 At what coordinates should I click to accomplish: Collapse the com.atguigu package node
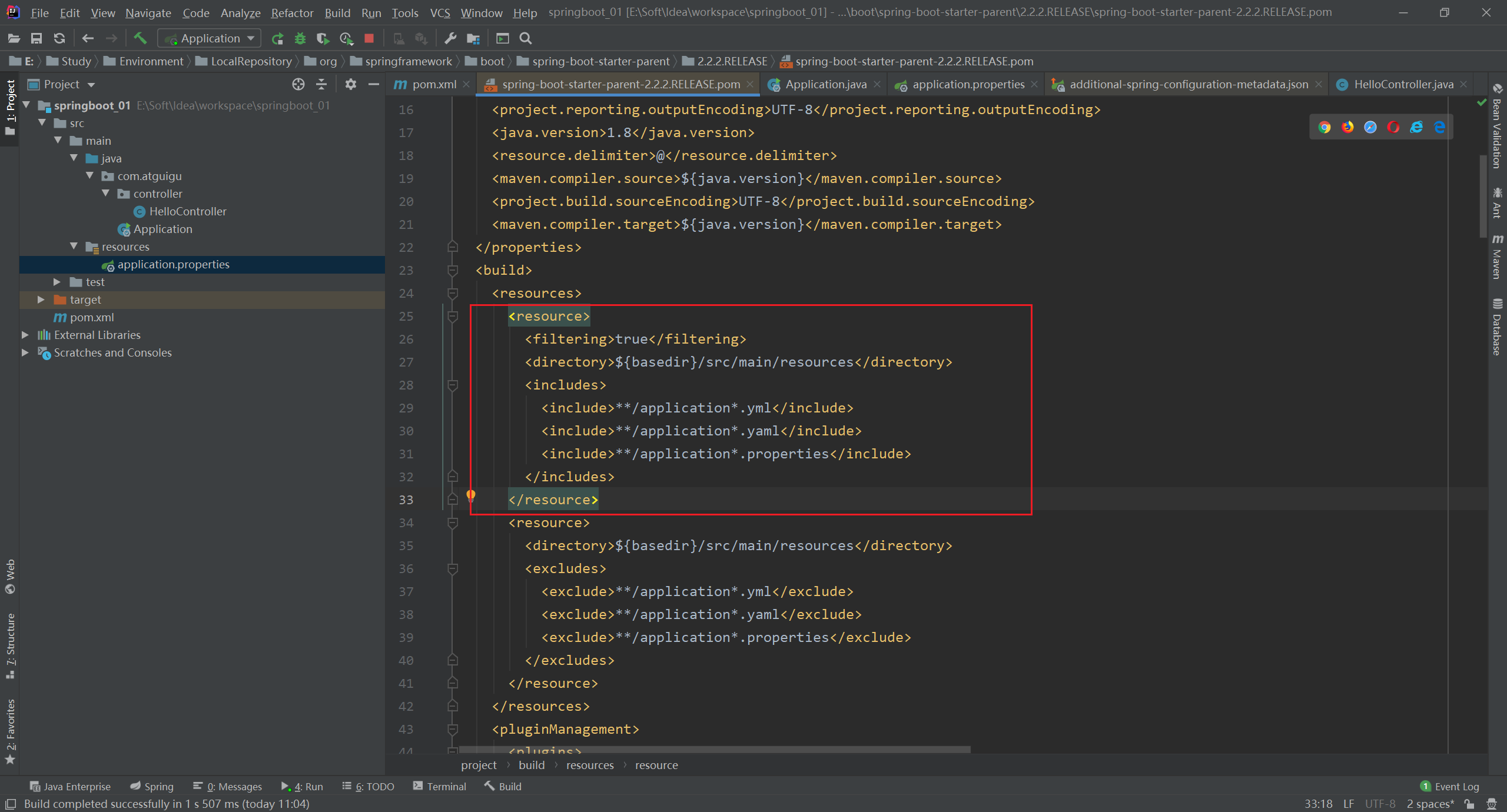click(90, 176)
